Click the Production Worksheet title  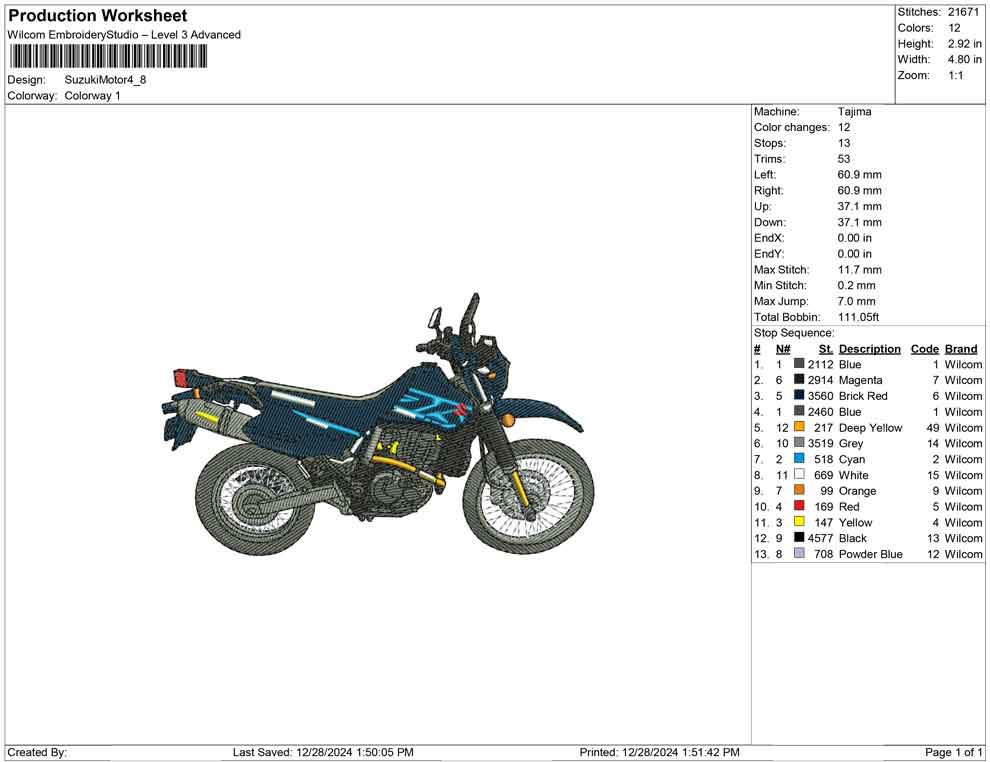(x=97, y=15)
